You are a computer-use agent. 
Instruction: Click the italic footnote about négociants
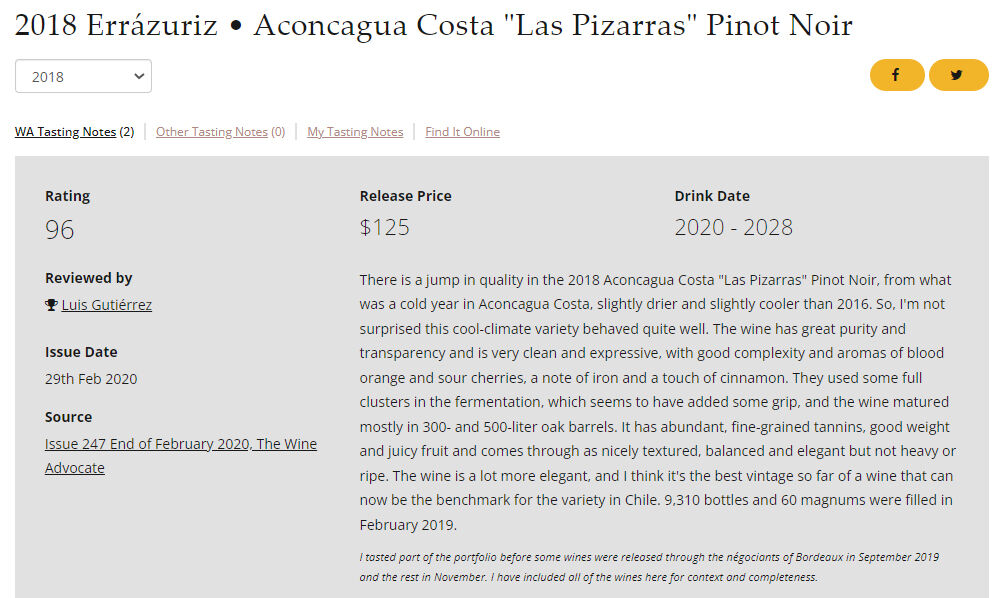click(x=649, y=567)
